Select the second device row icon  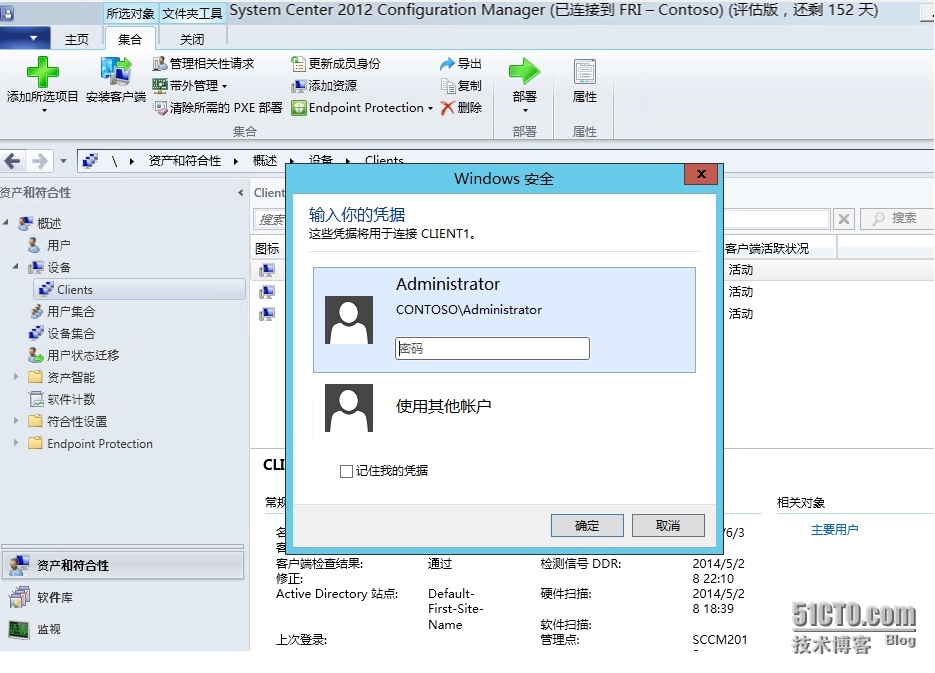(267, 292)
